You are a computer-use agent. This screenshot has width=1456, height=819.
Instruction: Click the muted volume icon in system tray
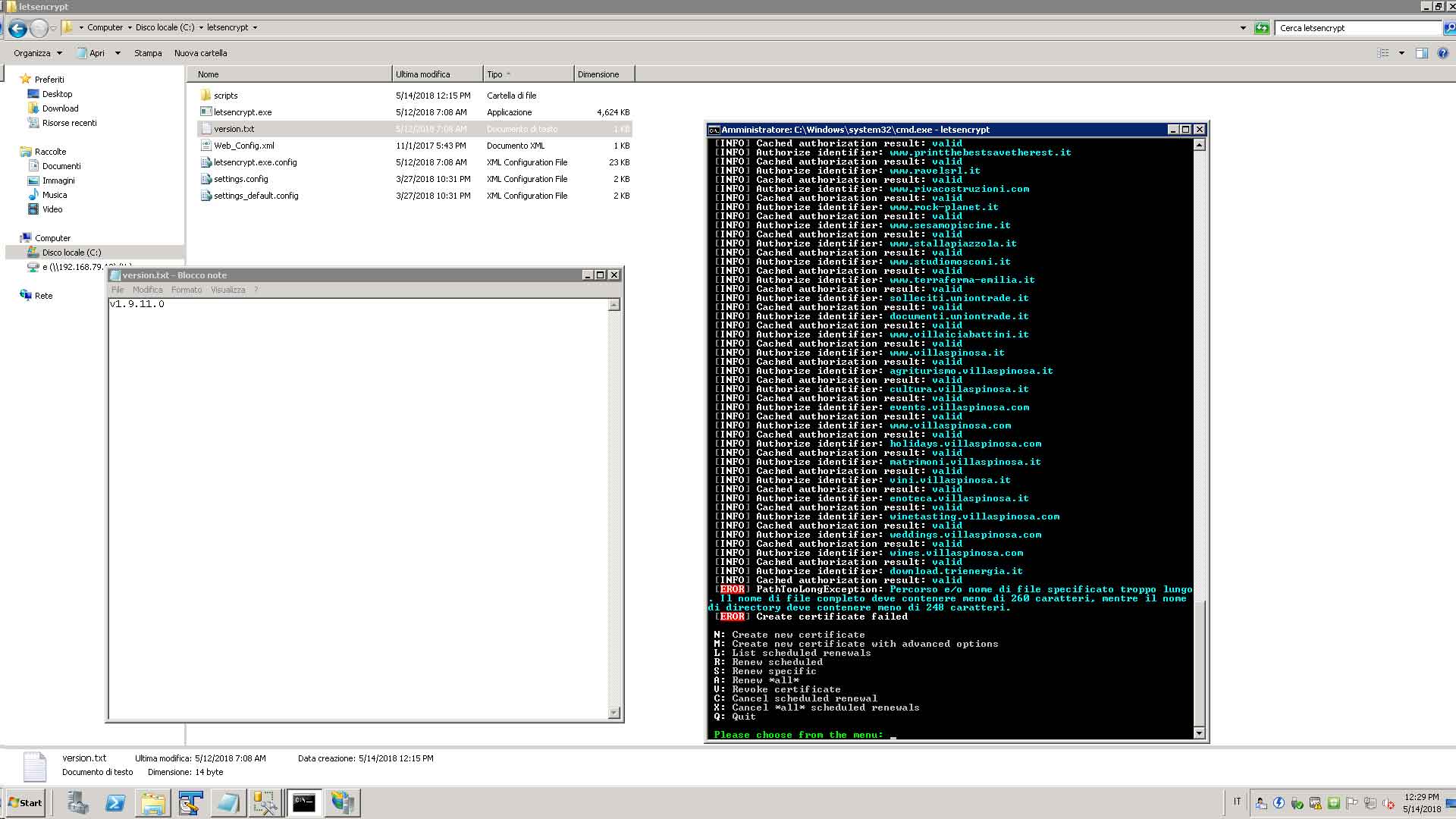click(1388, 803)
